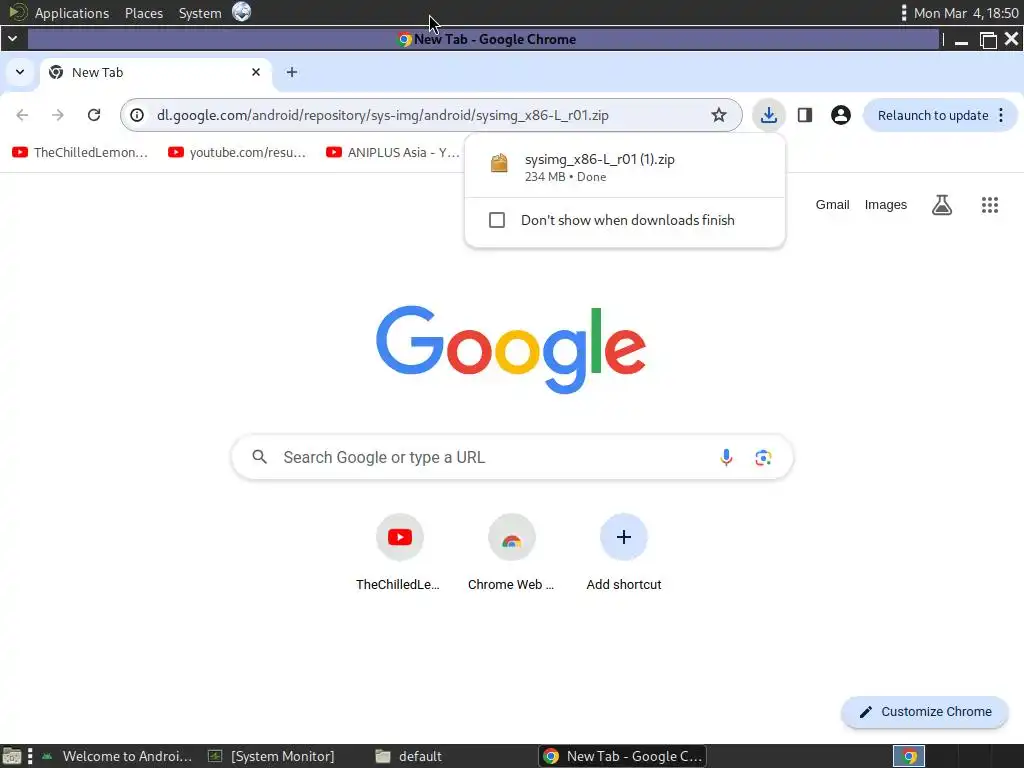The width and height of the screenshot is (1024, 768).
Task: Search by image with Google Lens icon
Action: tap(763, 457)
